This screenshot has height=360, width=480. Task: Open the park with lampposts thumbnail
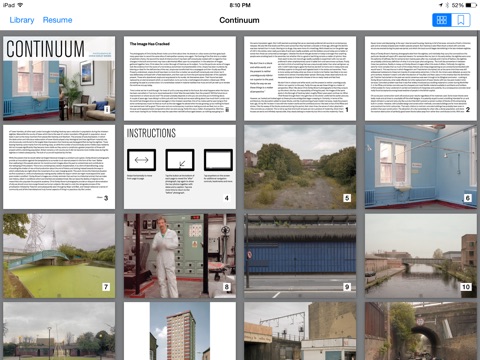59,331
